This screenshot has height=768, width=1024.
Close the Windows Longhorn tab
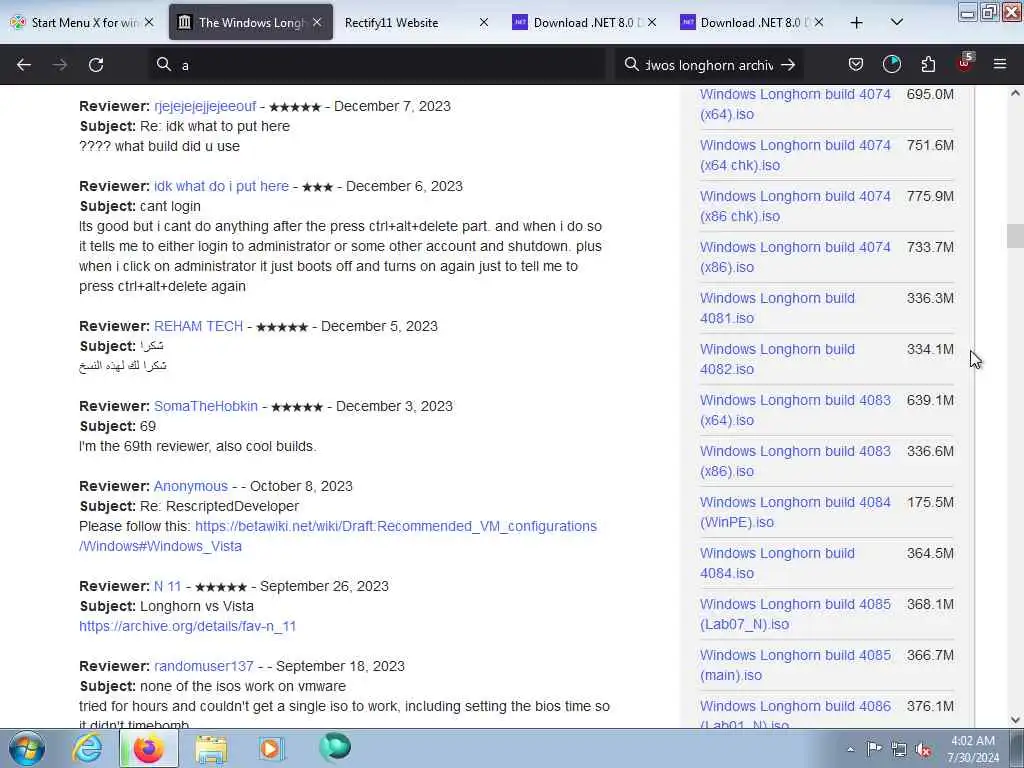317,22
